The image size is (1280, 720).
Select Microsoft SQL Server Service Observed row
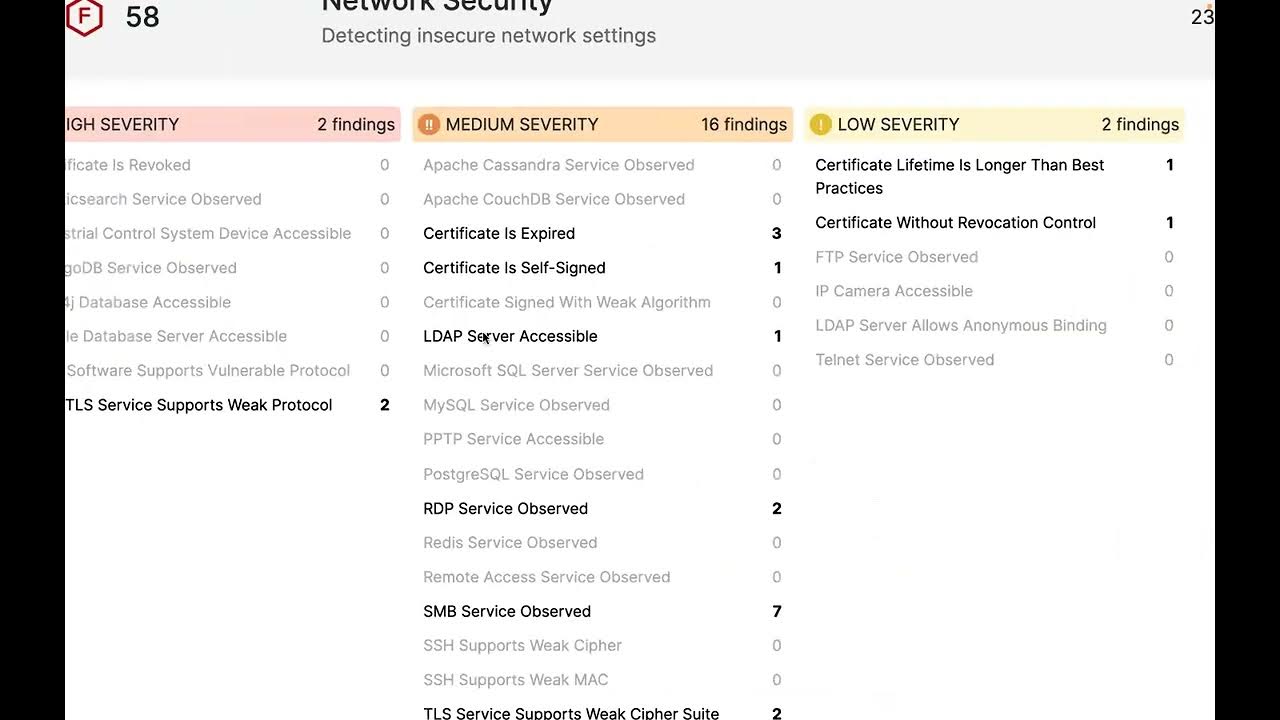pyautogui.click(x=602, y=370)
